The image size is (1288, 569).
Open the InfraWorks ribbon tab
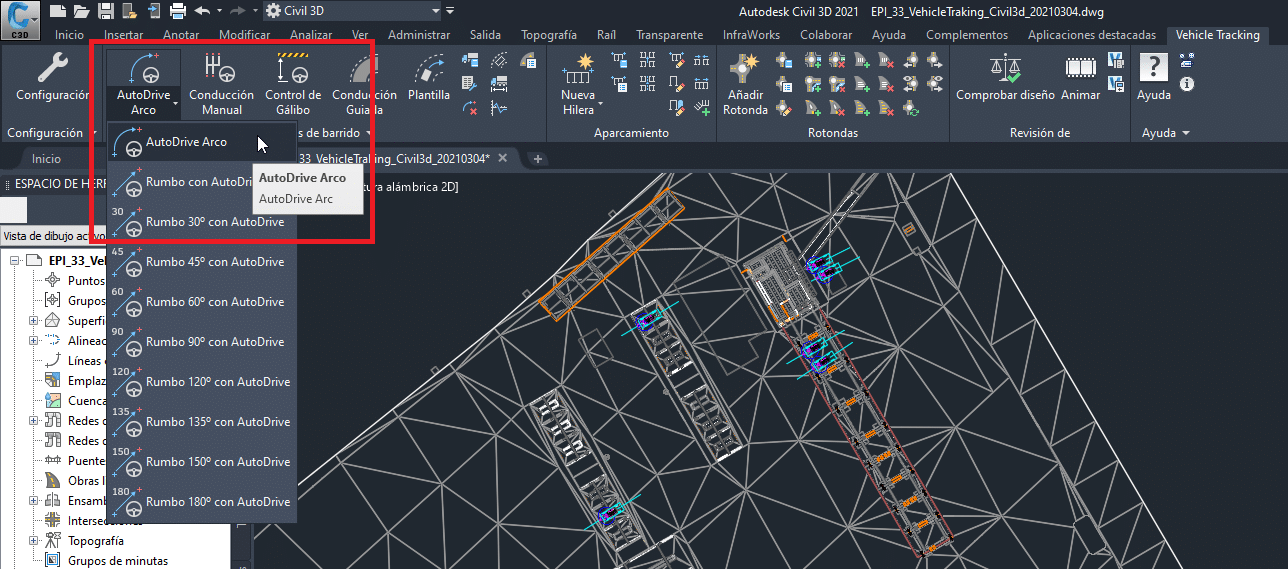point(753,35)
